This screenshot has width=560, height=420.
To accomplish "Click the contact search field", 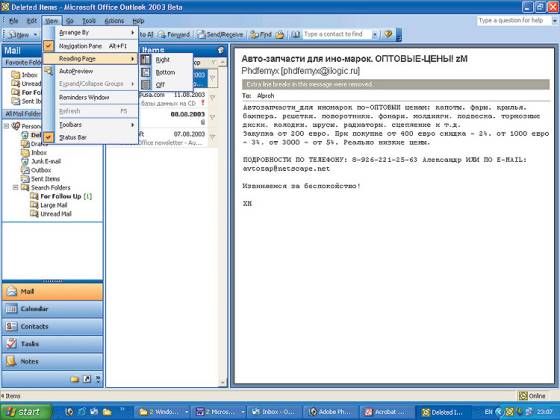I will click(x=337, y=34).
